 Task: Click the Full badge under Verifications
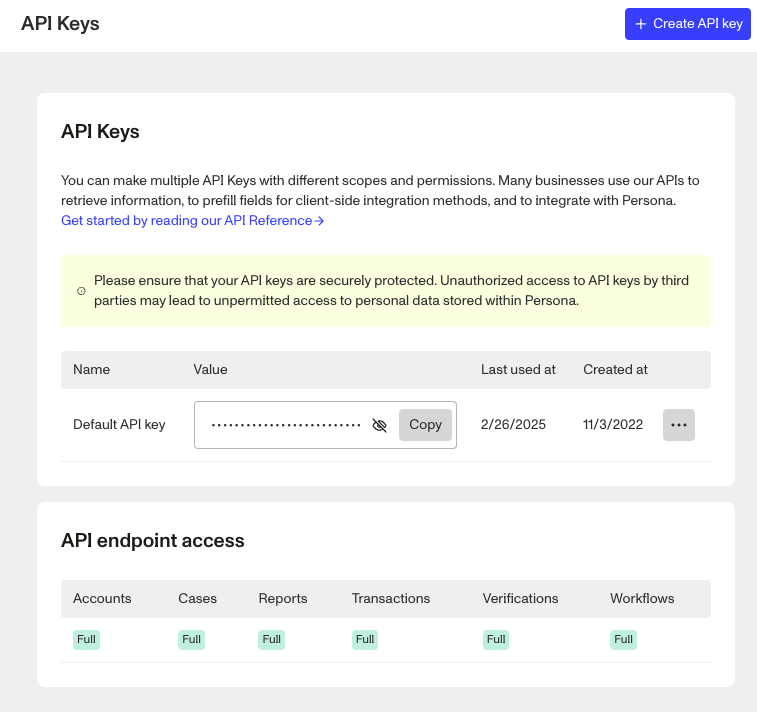496,640
